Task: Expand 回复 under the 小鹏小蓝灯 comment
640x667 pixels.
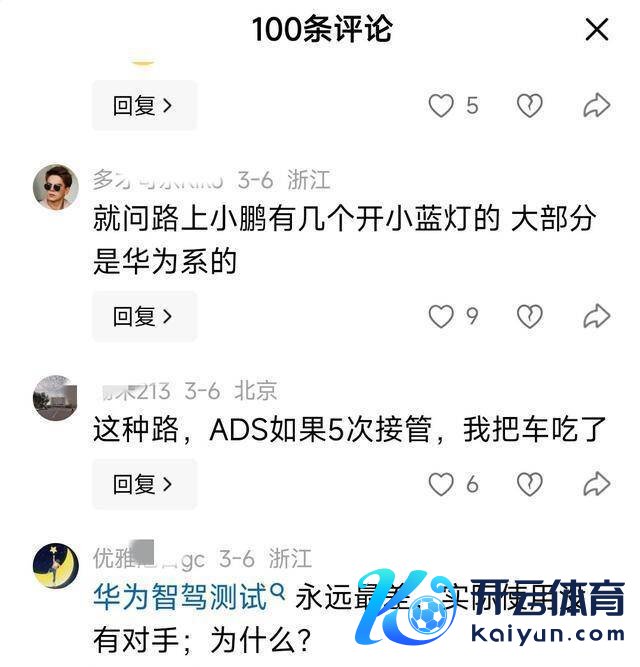Action: tap(144, 316)
